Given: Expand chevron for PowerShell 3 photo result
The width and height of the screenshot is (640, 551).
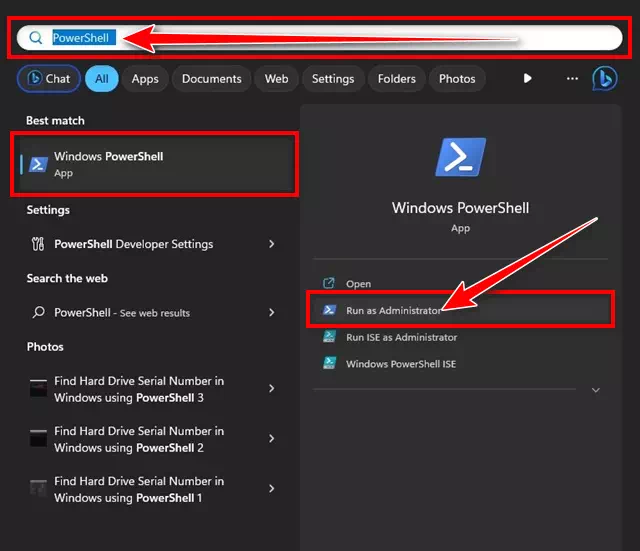Looking at the screenshot, I should pos(271,389).
